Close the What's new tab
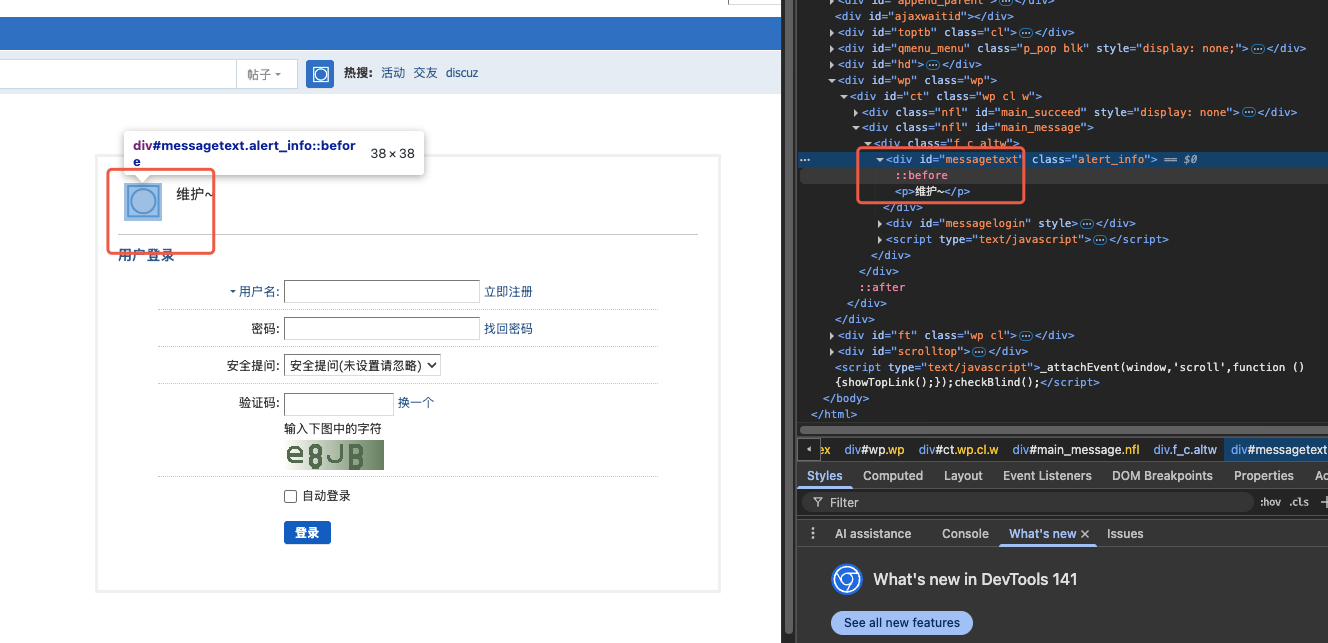This screenshot has width=1328, height=643. pyautogui.click(x=1085, y=534)
